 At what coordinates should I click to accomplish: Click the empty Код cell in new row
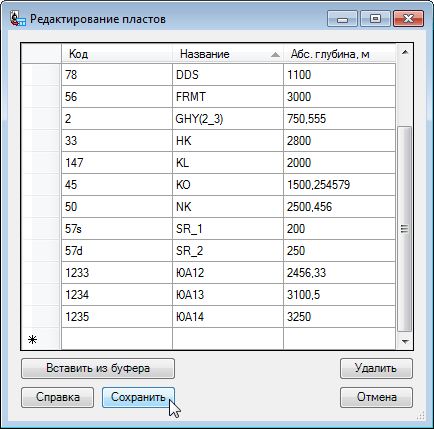pyautogui.click(x=117, y=339)
